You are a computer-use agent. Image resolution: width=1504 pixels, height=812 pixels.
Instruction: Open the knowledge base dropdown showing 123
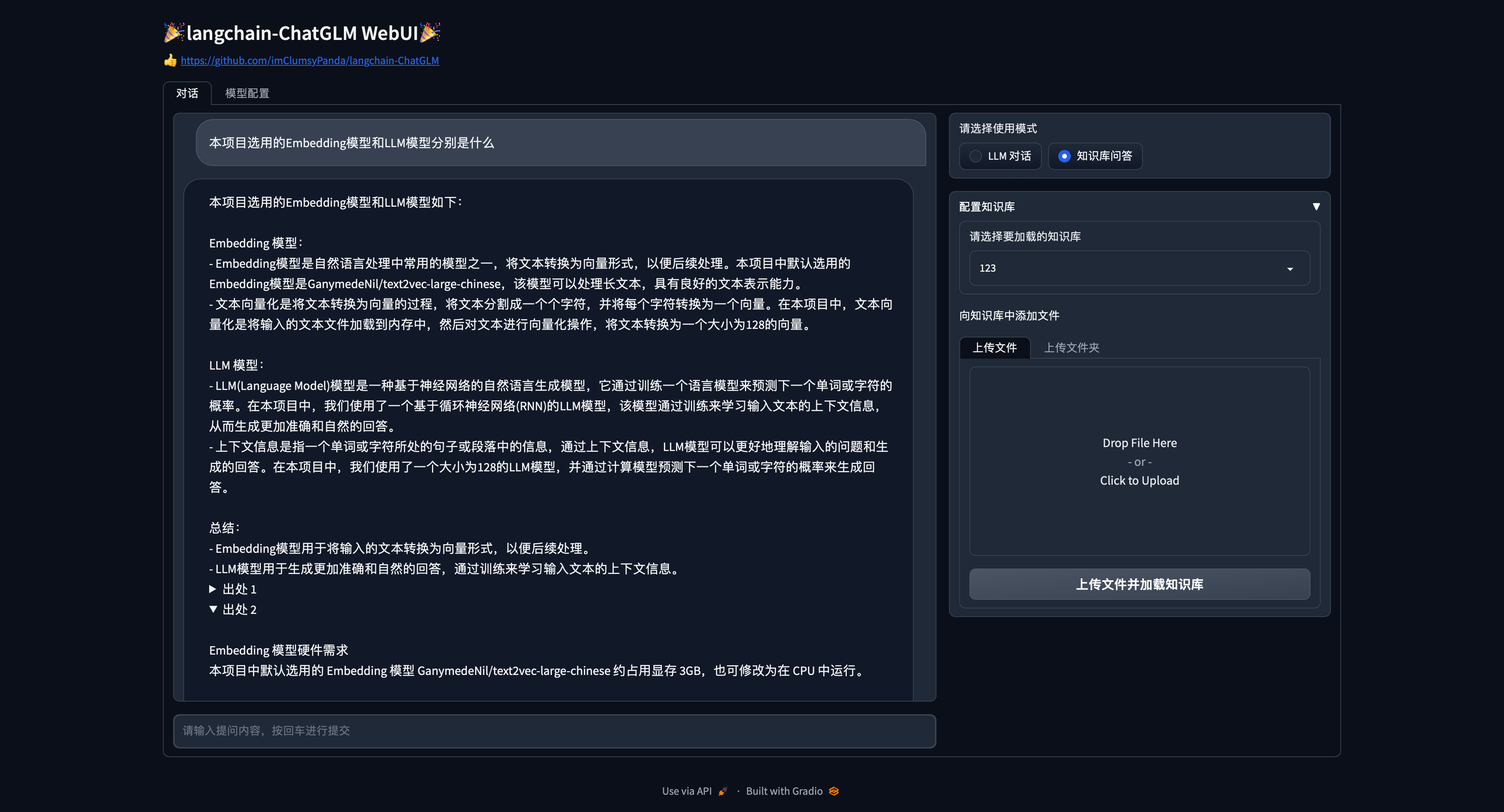coord(1139,269)
